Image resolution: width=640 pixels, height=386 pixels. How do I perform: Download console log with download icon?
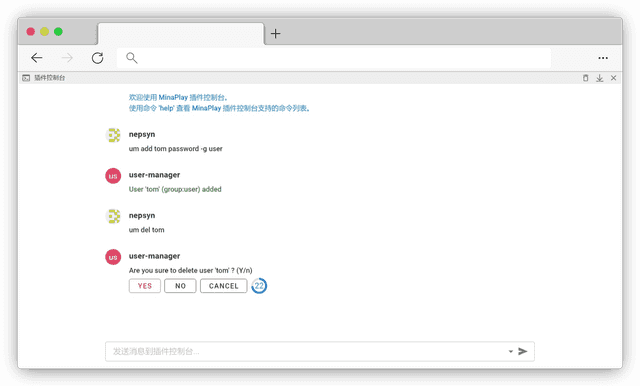pyautogui.click(x=599, y=78)
